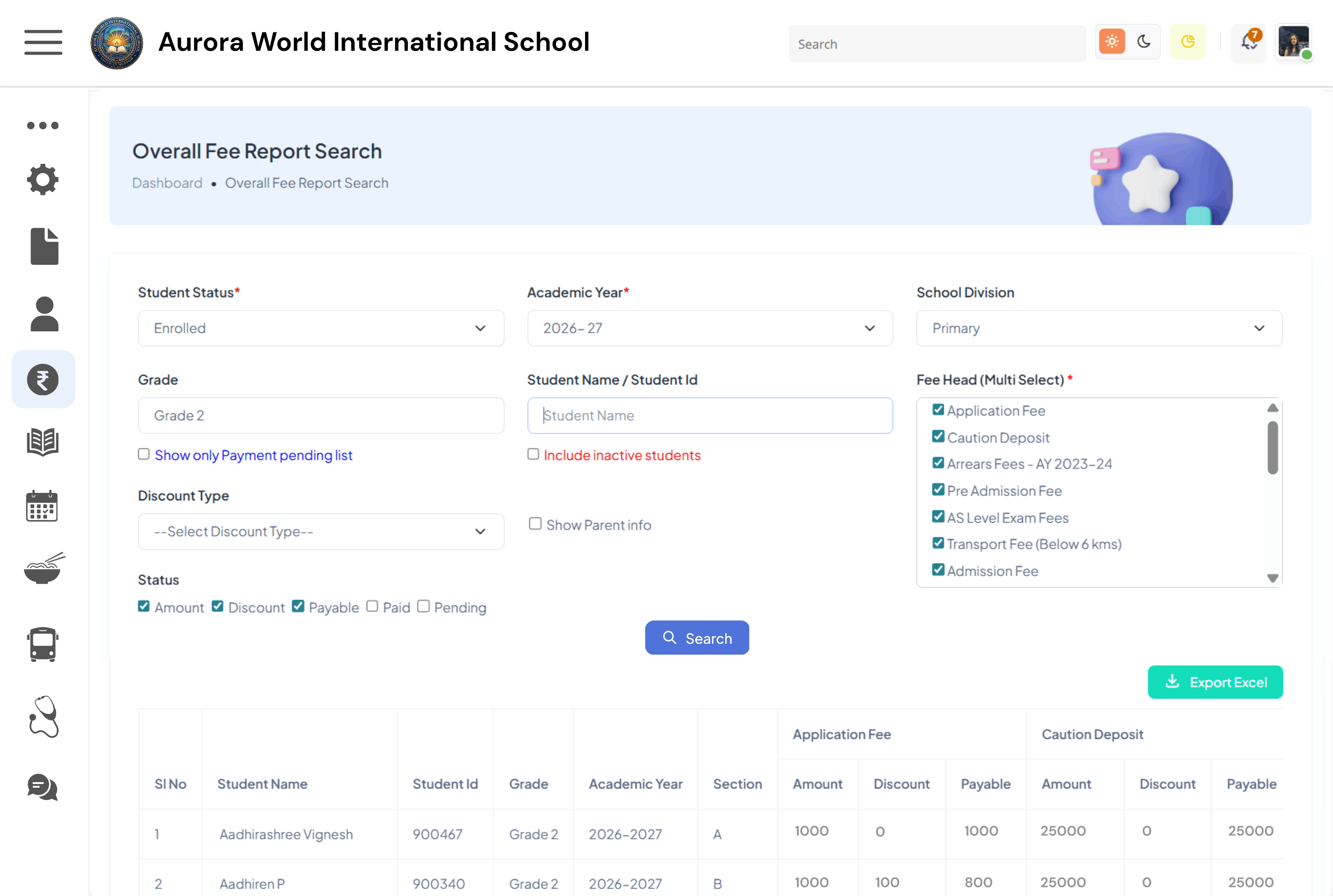Enable Show only Payment pending list
The height and width of the screenshot is (896, 1333).
(x=144, y=454)
